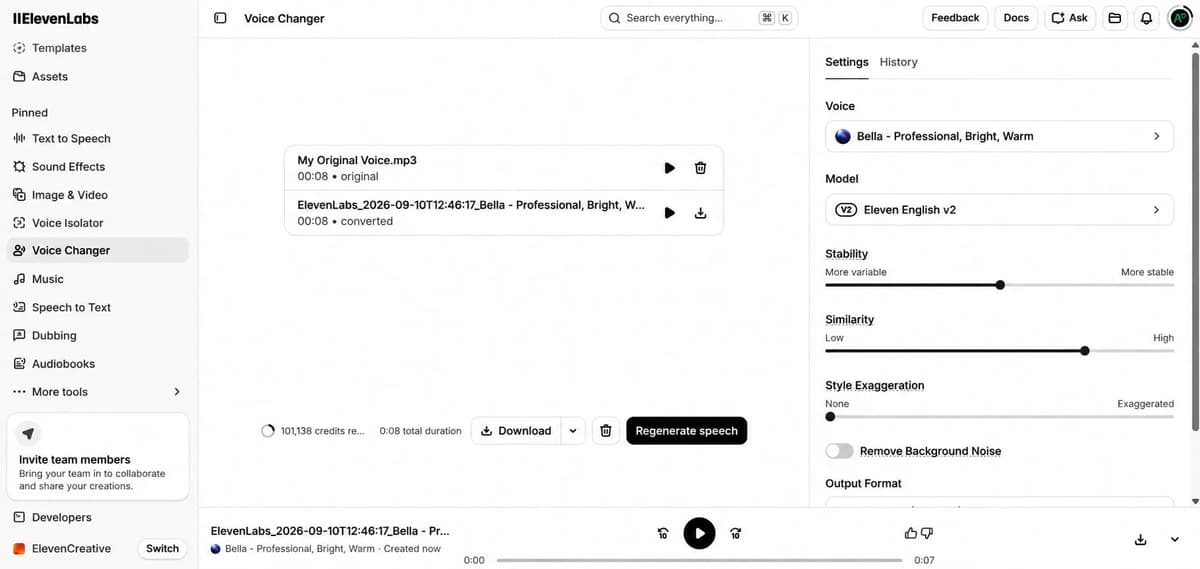
Task: Download from the bottom player bar
Action: click(x=1140, y=540)
